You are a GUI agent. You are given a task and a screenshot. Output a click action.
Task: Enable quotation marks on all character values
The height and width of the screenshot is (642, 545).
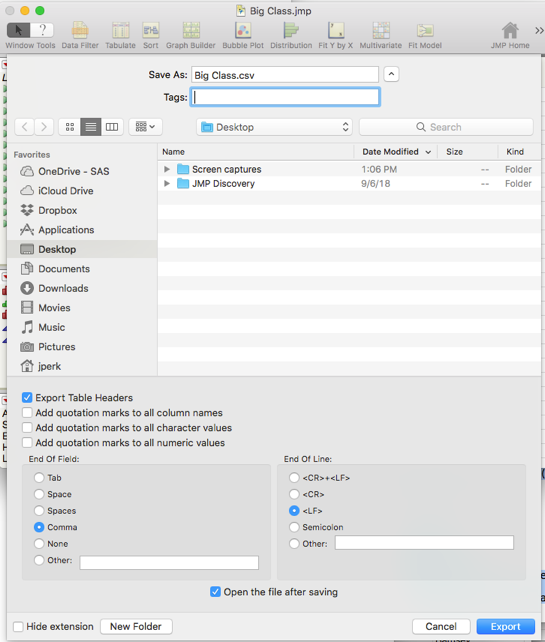coord(27,427)
